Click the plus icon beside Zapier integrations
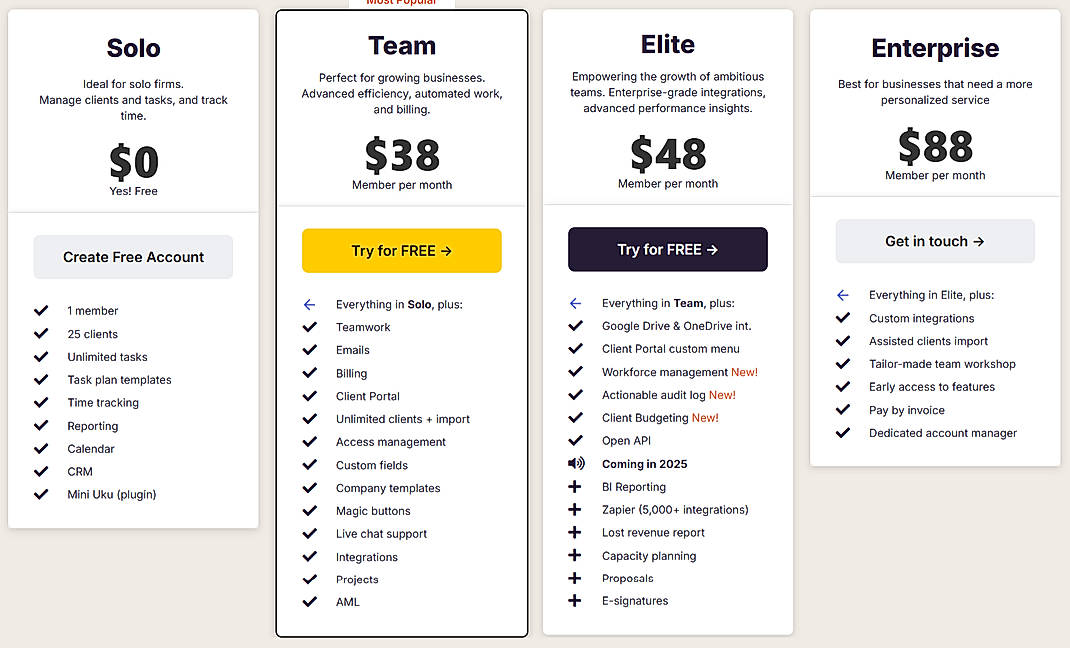The image size is (1070, 648). point(575,509)
